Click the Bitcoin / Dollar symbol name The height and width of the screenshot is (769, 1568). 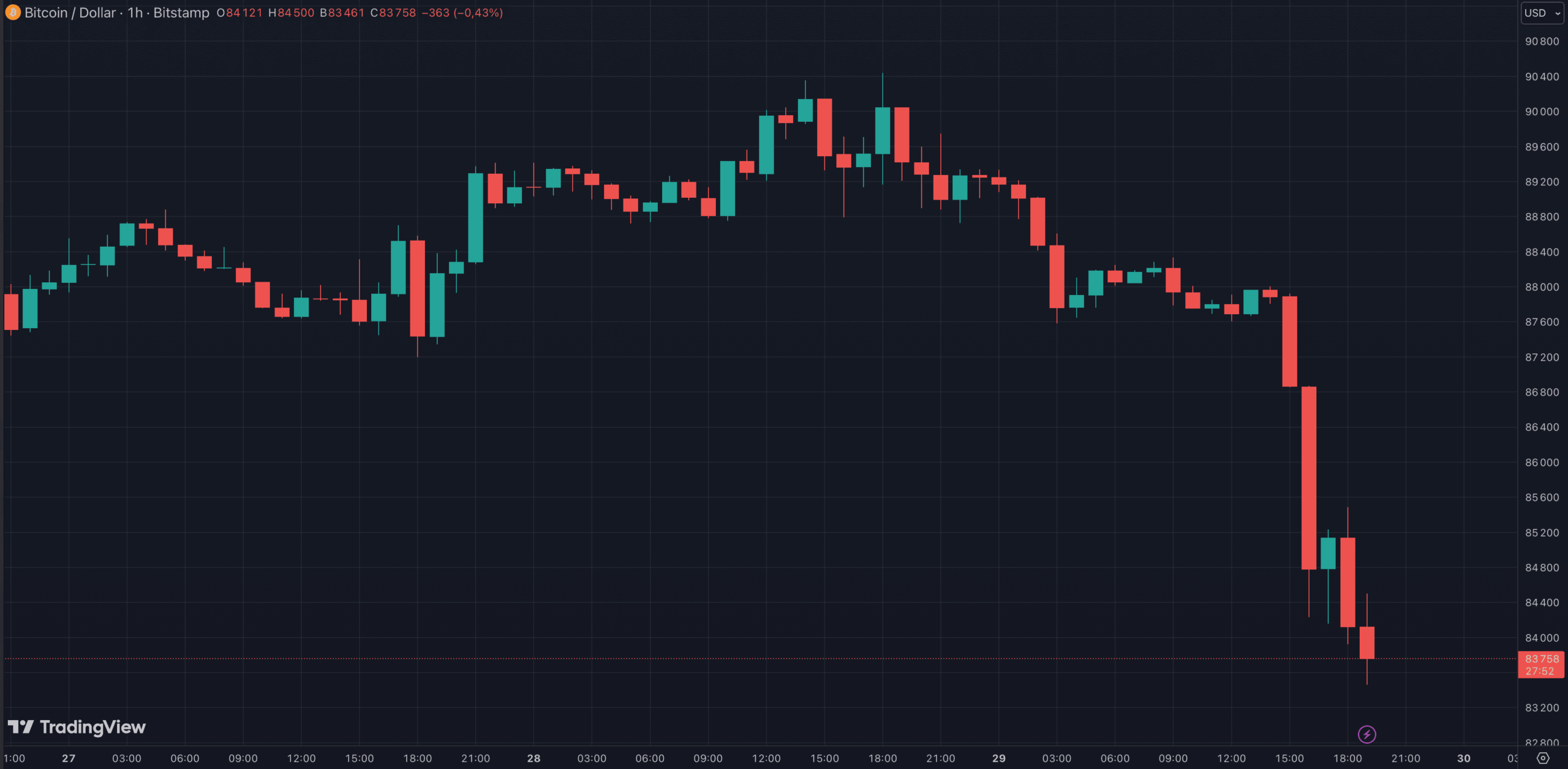coord(69,12)
